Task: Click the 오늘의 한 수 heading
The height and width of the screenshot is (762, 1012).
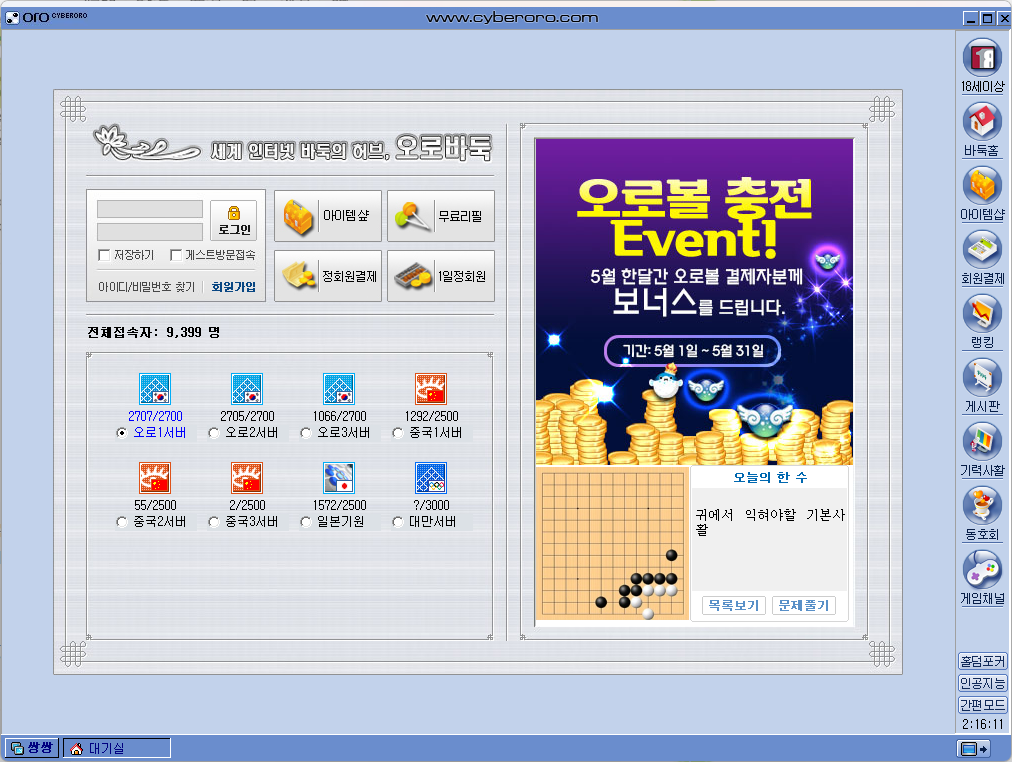Action: click(x=770, y=477)
